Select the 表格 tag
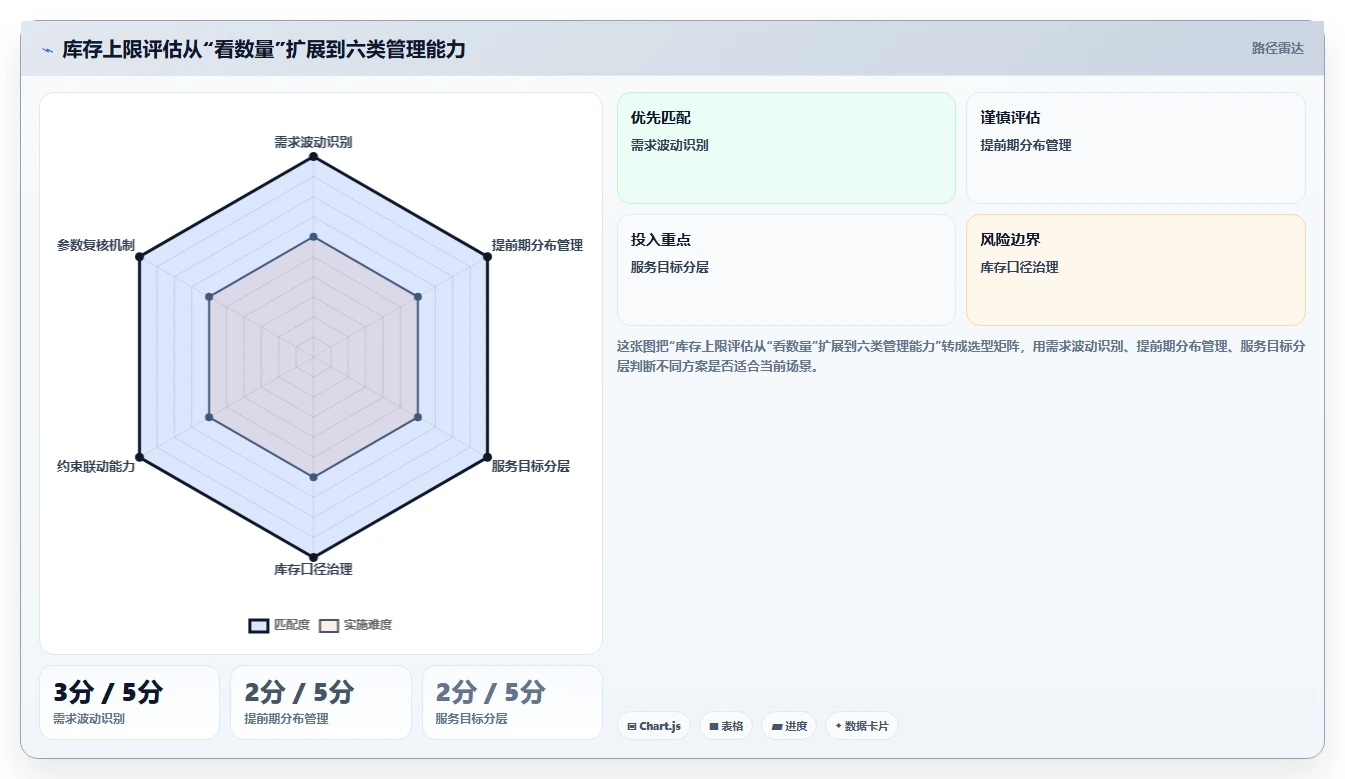 (726, 726)
